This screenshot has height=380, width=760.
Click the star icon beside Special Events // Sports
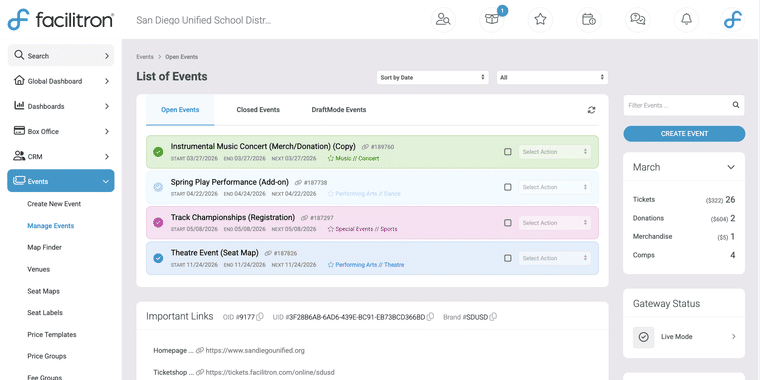click(331, 229)
